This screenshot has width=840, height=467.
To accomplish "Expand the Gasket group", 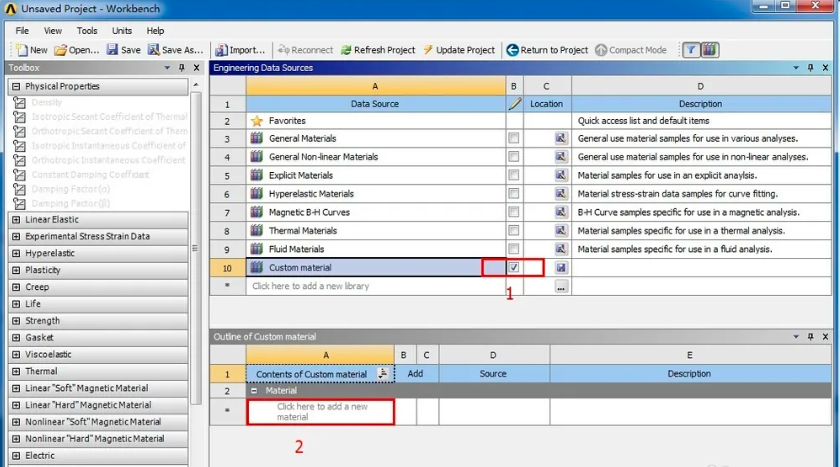I will (16, 337).
